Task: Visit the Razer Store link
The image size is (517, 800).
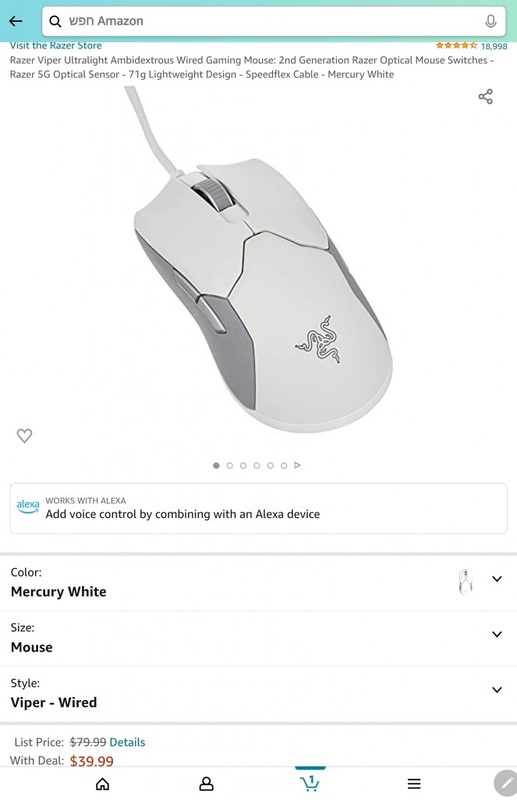Action: click(56, 46)
